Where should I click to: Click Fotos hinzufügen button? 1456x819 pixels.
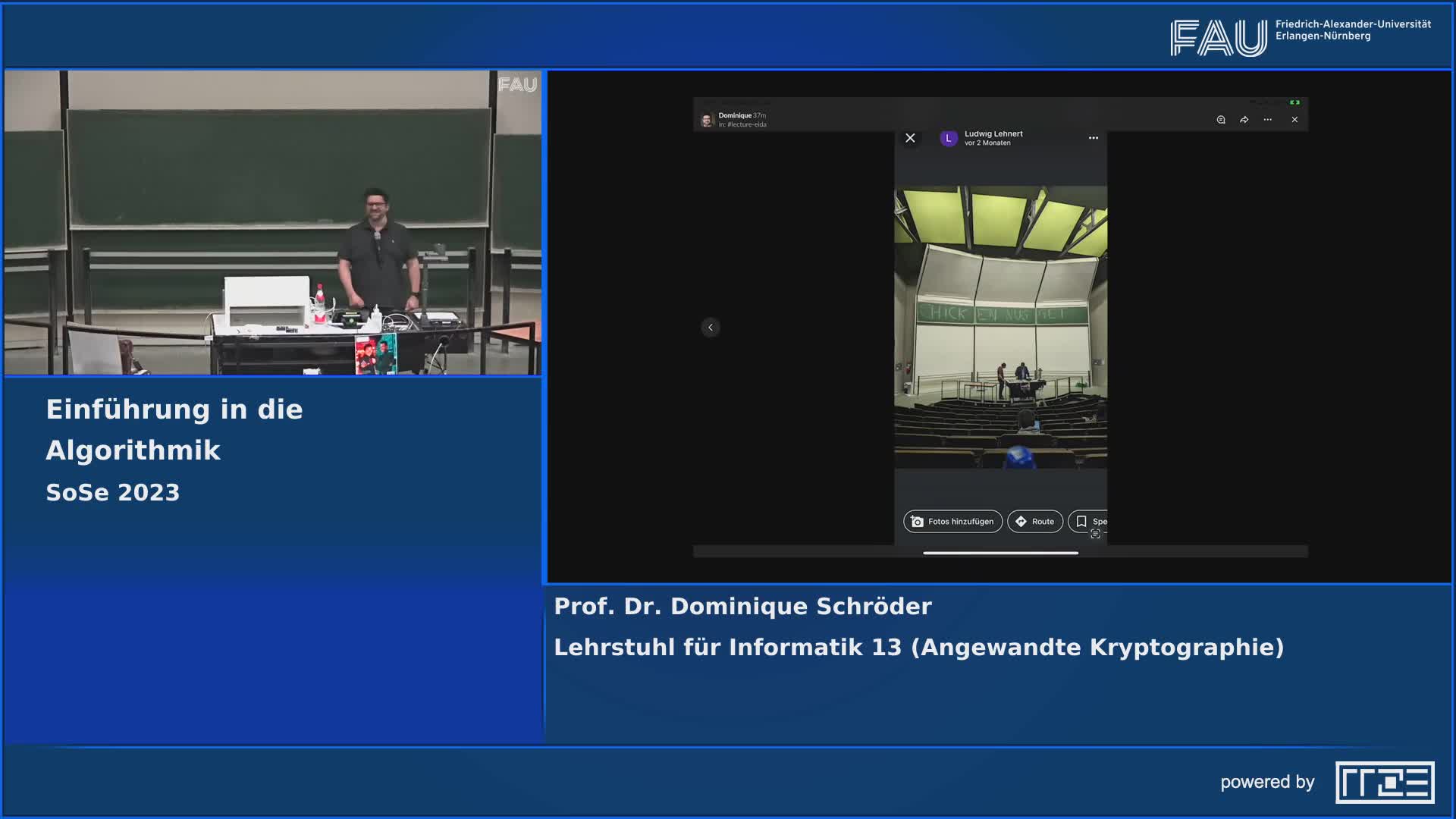pyautogui.click(x=952, y=522)
